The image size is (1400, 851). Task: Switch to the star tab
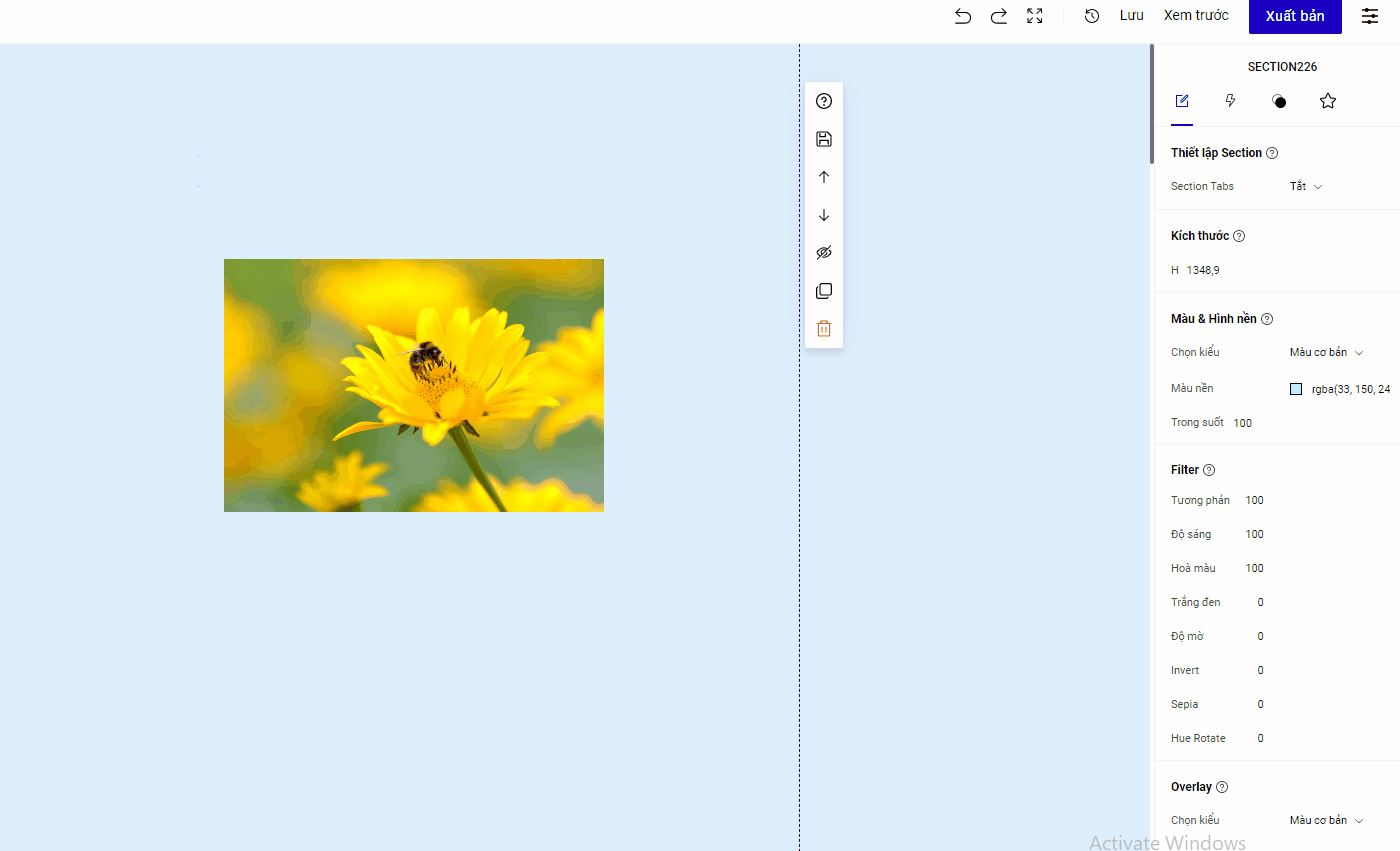tap(1328, 101)
